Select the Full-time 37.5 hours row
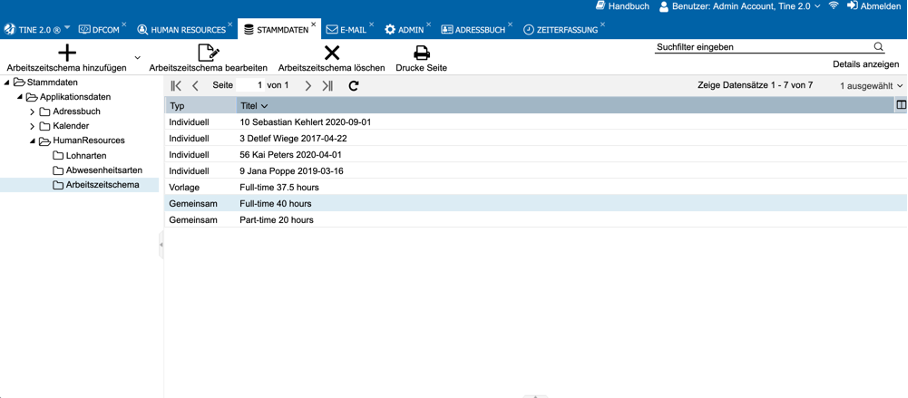The image size is (908, 398). 535,187
